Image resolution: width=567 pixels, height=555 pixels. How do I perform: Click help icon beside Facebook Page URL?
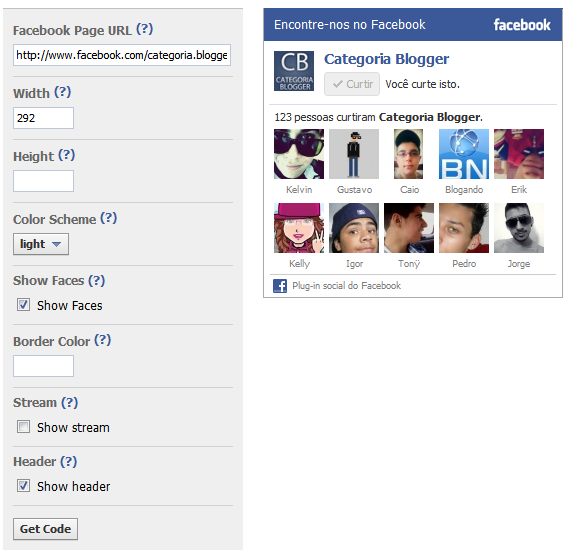coord(145,29)
